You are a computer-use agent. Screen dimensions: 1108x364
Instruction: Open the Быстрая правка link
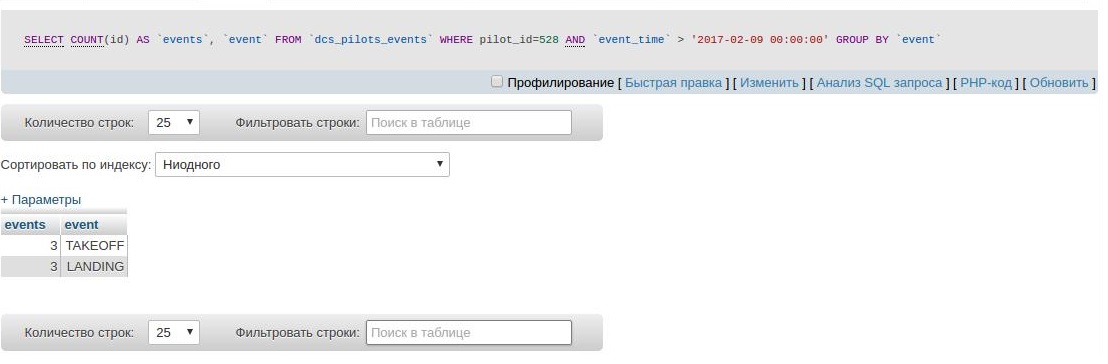click(x=673, y=83)
